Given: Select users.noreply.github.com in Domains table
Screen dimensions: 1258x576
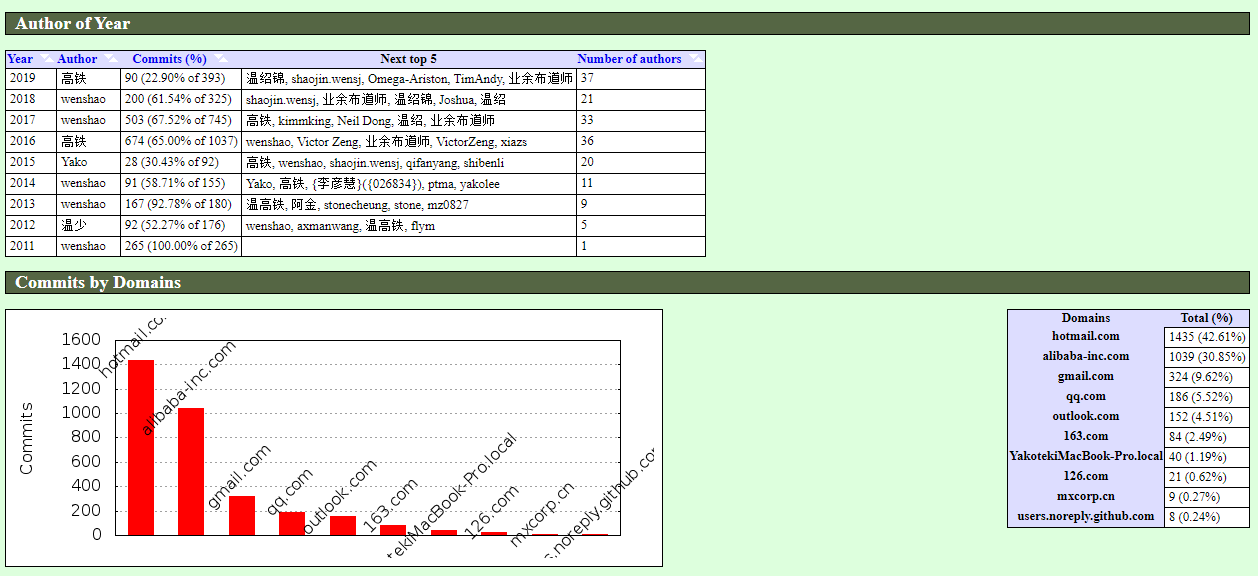Looking at the screenshot, I should pos(1085,517).
